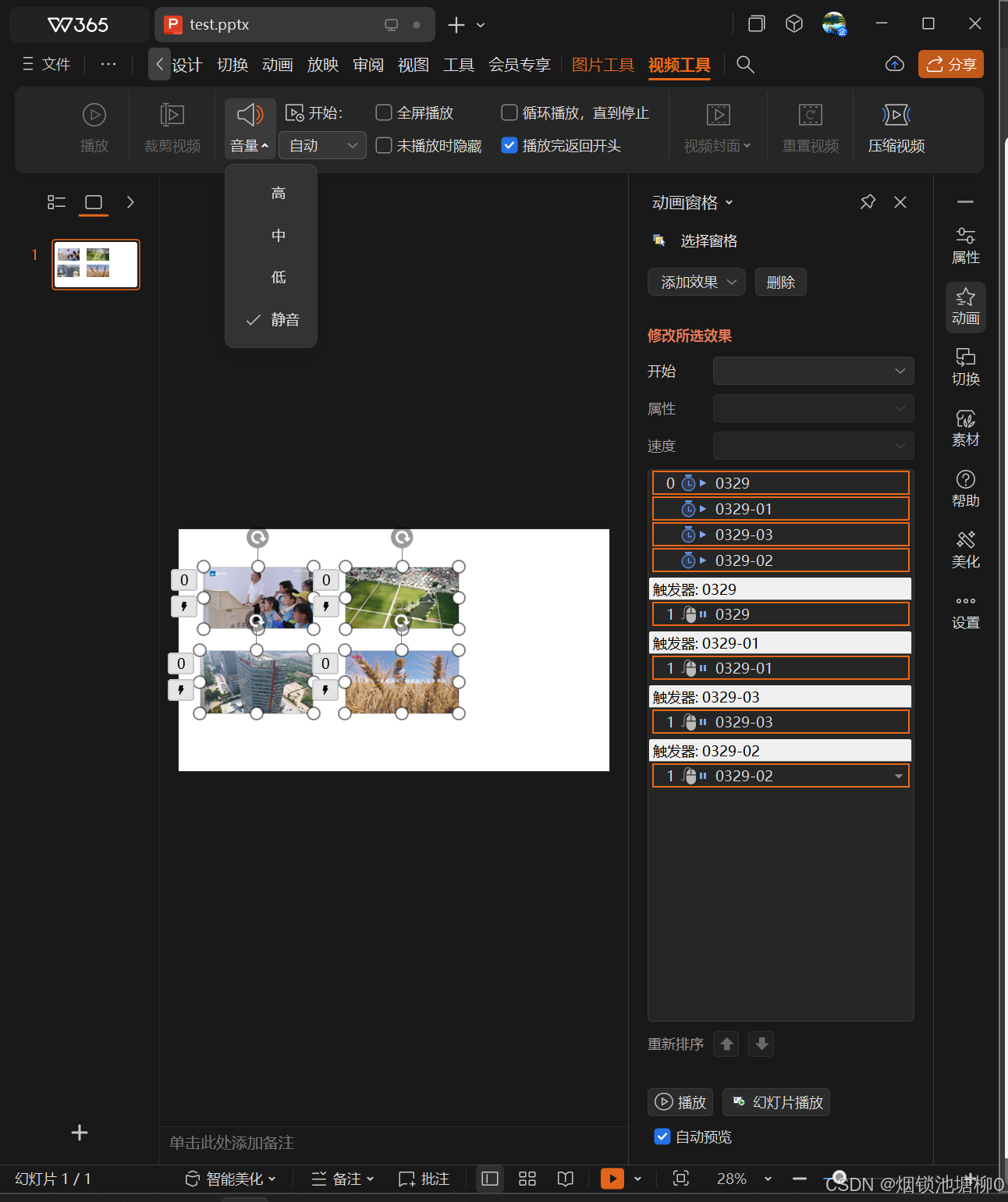1008x1202 pixels.
Task: Move effect down with reorder arrow
Action: coord(761,1044)
